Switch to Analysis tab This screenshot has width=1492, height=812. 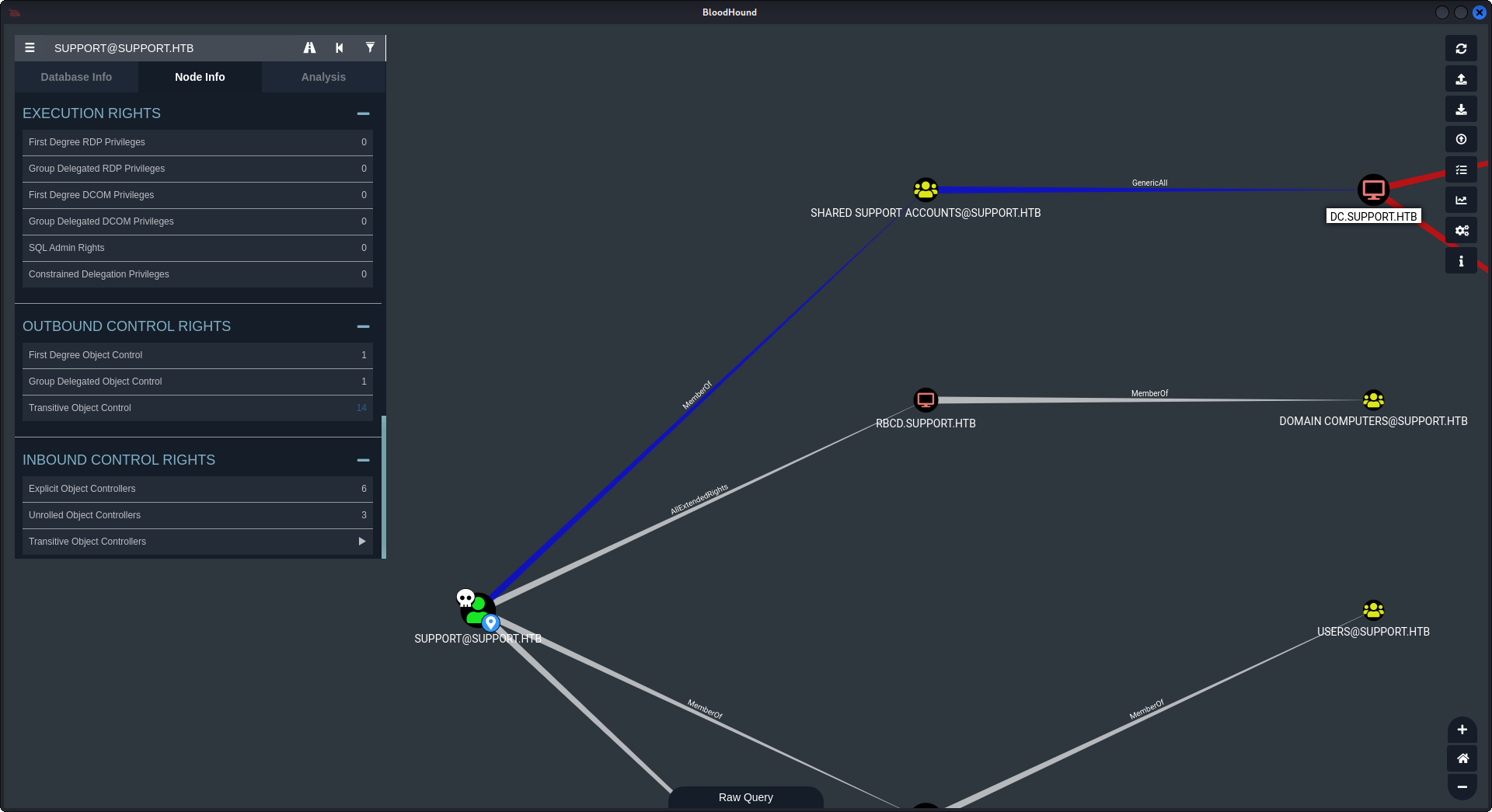tap(323, 77)
